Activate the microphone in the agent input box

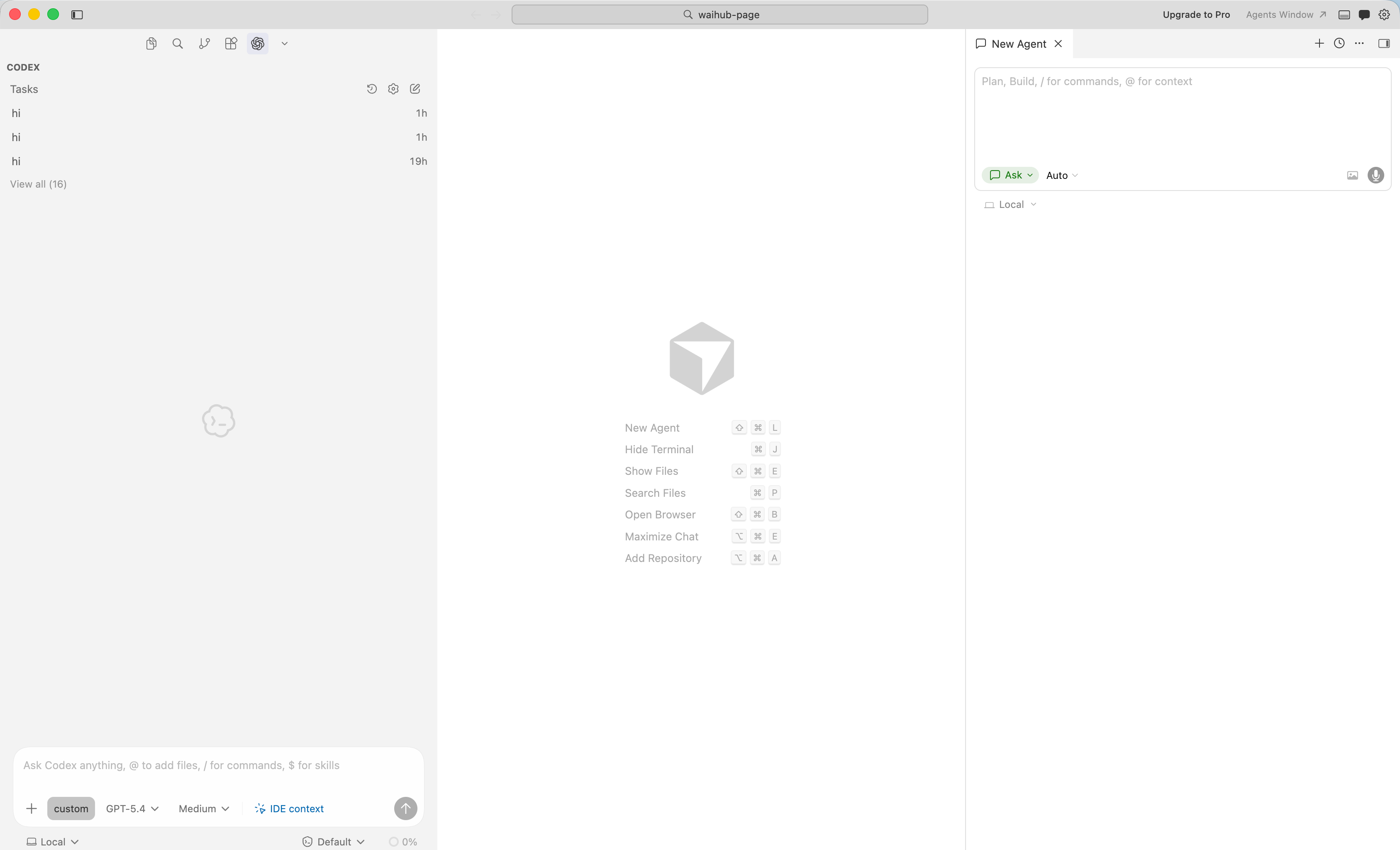click(1376, 175)
